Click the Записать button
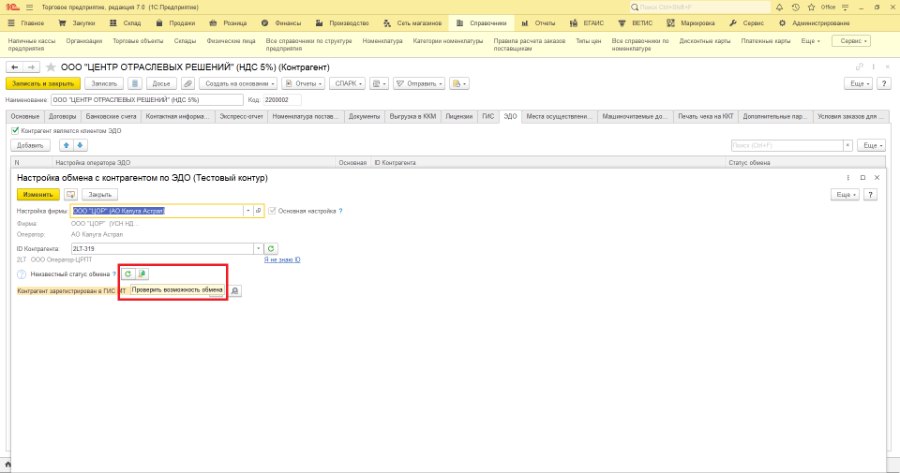This screenshot has width=900, height=473. point(104,84)
